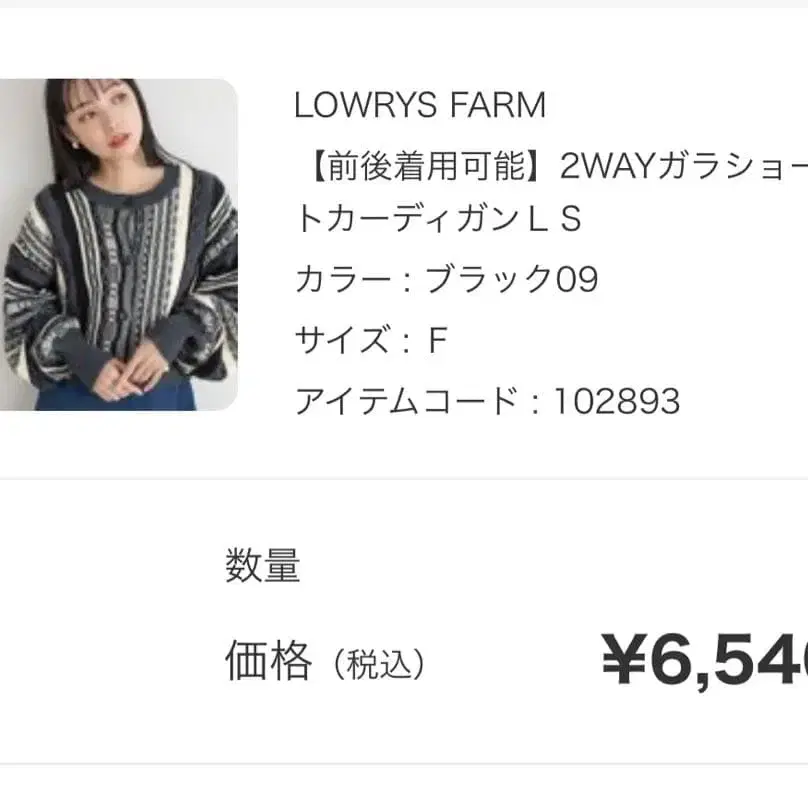808x808 pixels.
Task: Click the トカーディガンL S title line
Action: coord(437,220)
